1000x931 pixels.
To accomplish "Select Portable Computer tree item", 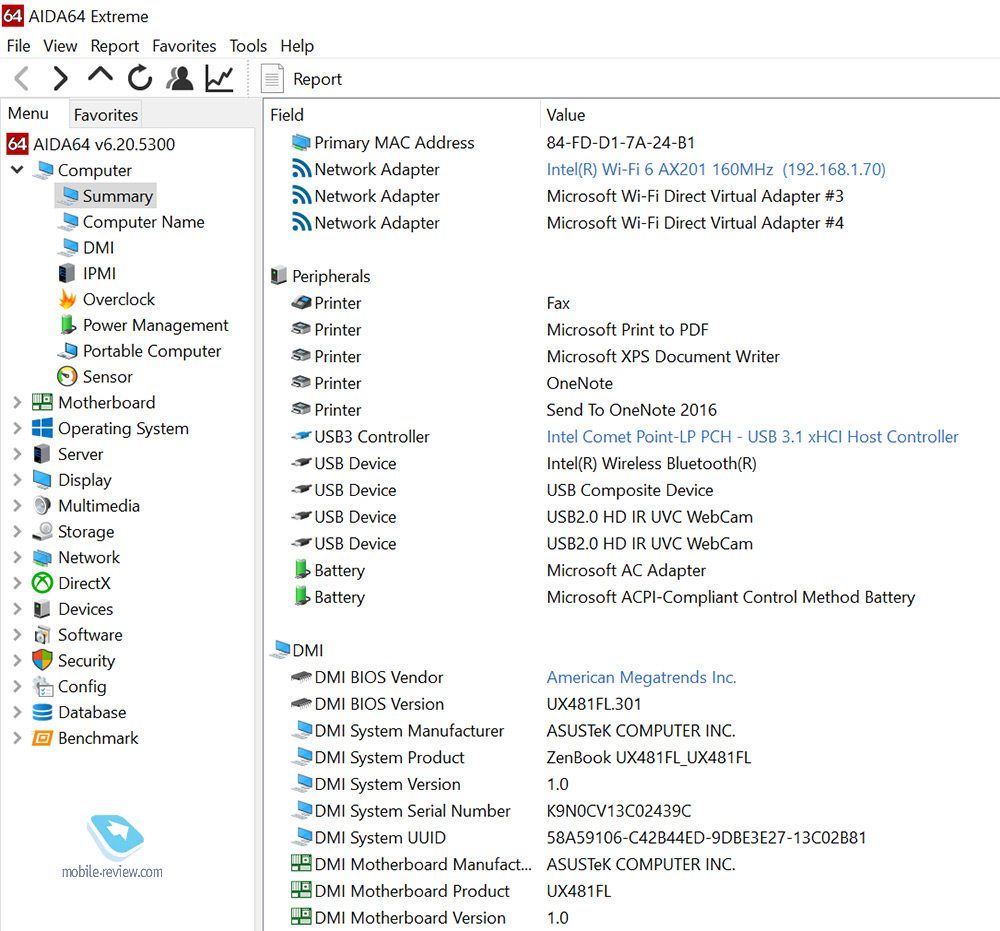I will pyautogui.click(x=152, y=351).
